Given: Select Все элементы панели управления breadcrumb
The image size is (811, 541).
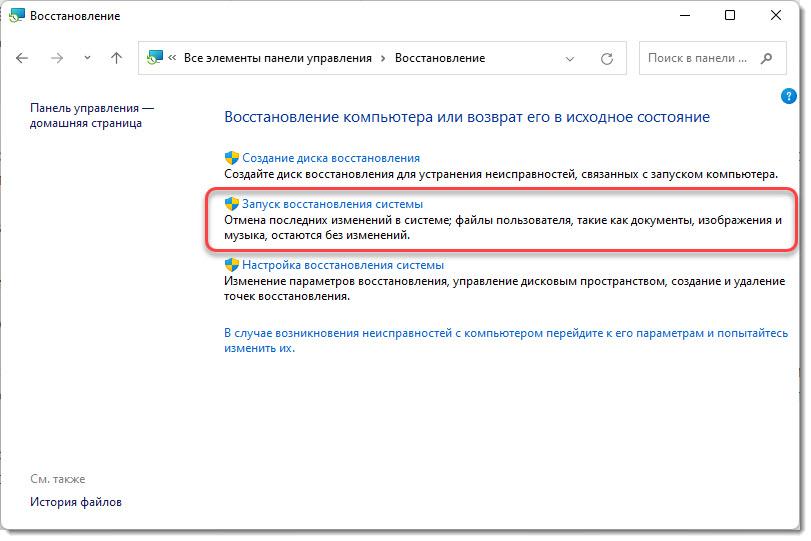Looking at the screenshot, I should [x=276, y=58].
